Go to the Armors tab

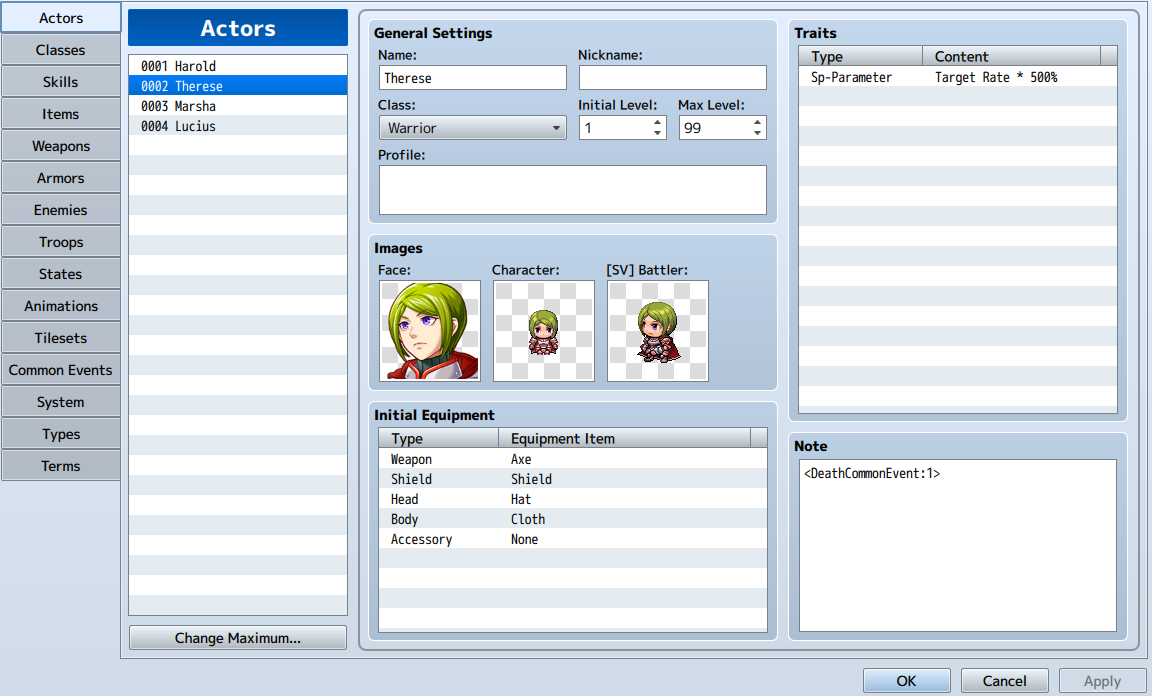pyautogui.click(x=61, y=178)
